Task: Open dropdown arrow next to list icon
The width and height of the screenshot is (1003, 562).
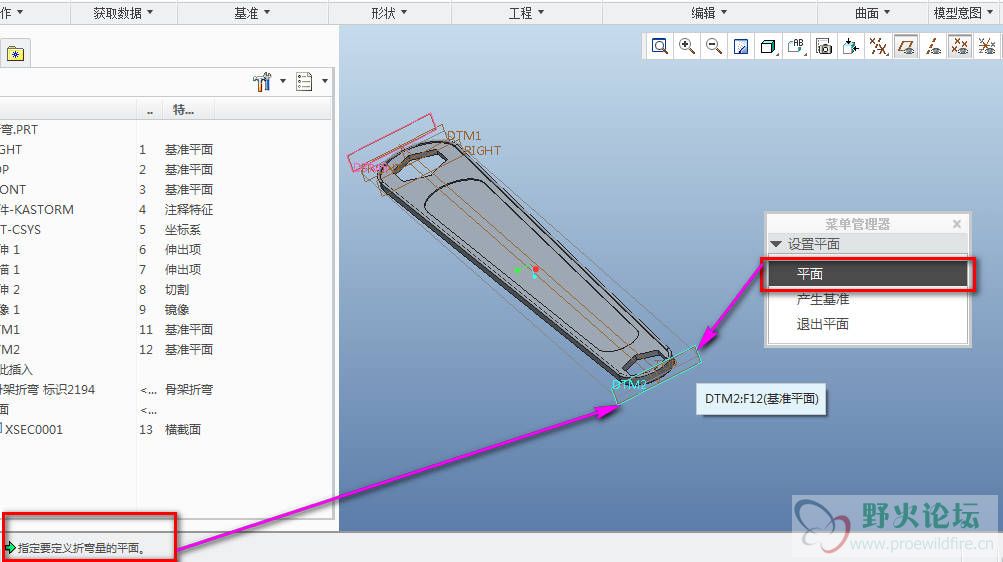Action: [x=324, y=81]
